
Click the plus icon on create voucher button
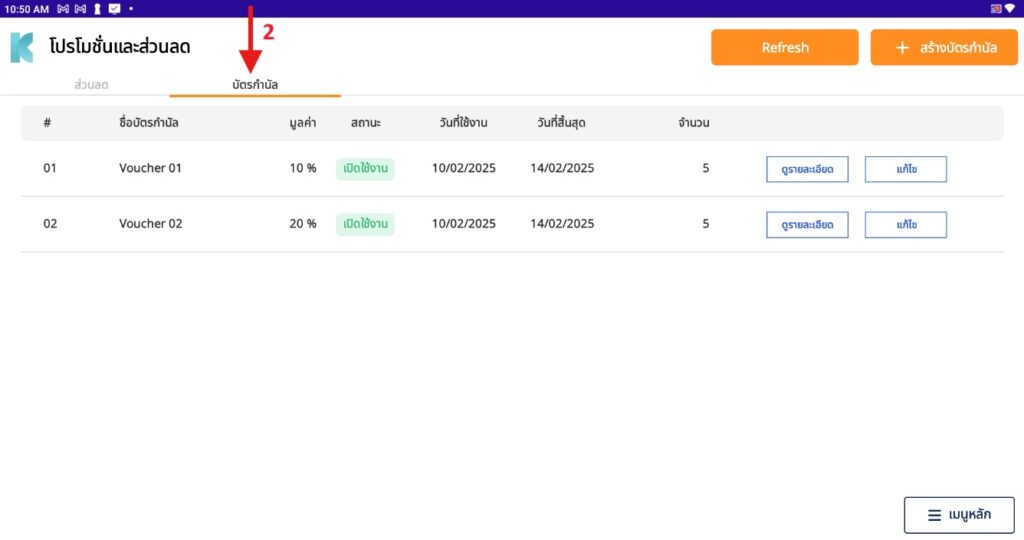[x=902, y=47]
